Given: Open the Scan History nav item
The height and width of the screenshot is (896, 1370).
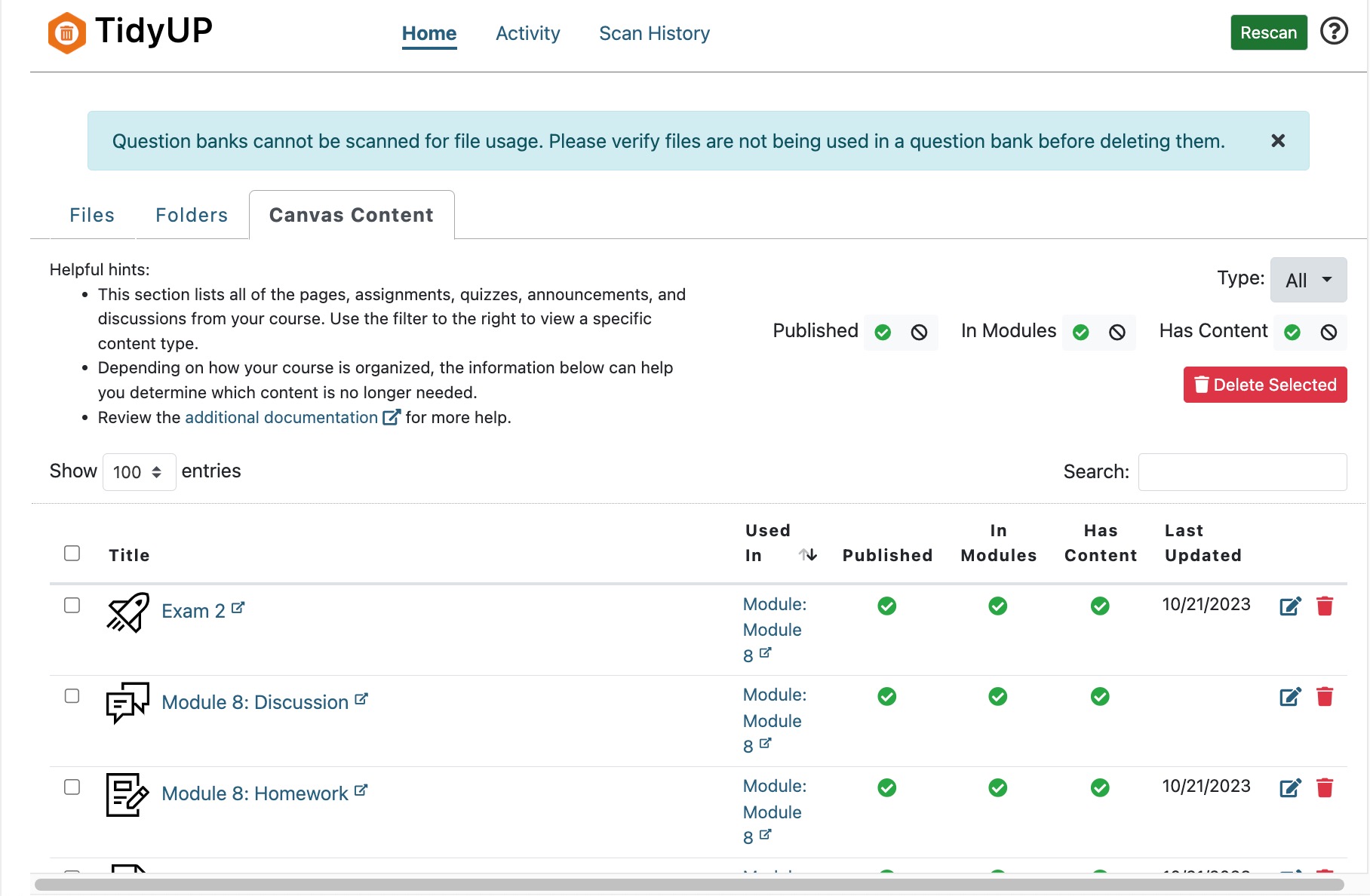Looking at the screenshot, I should click(x=654, y=34).
